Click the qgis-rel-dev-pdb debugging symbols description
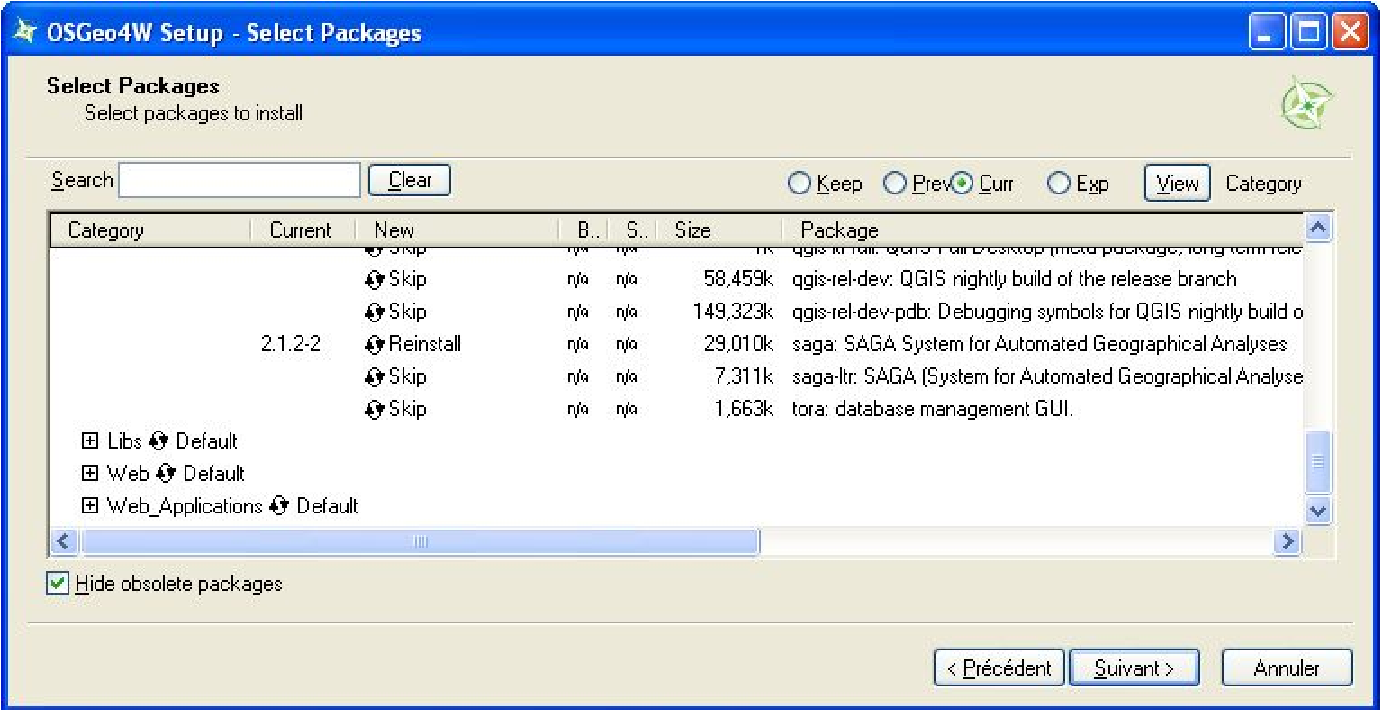 click(x=1047, y=312)
